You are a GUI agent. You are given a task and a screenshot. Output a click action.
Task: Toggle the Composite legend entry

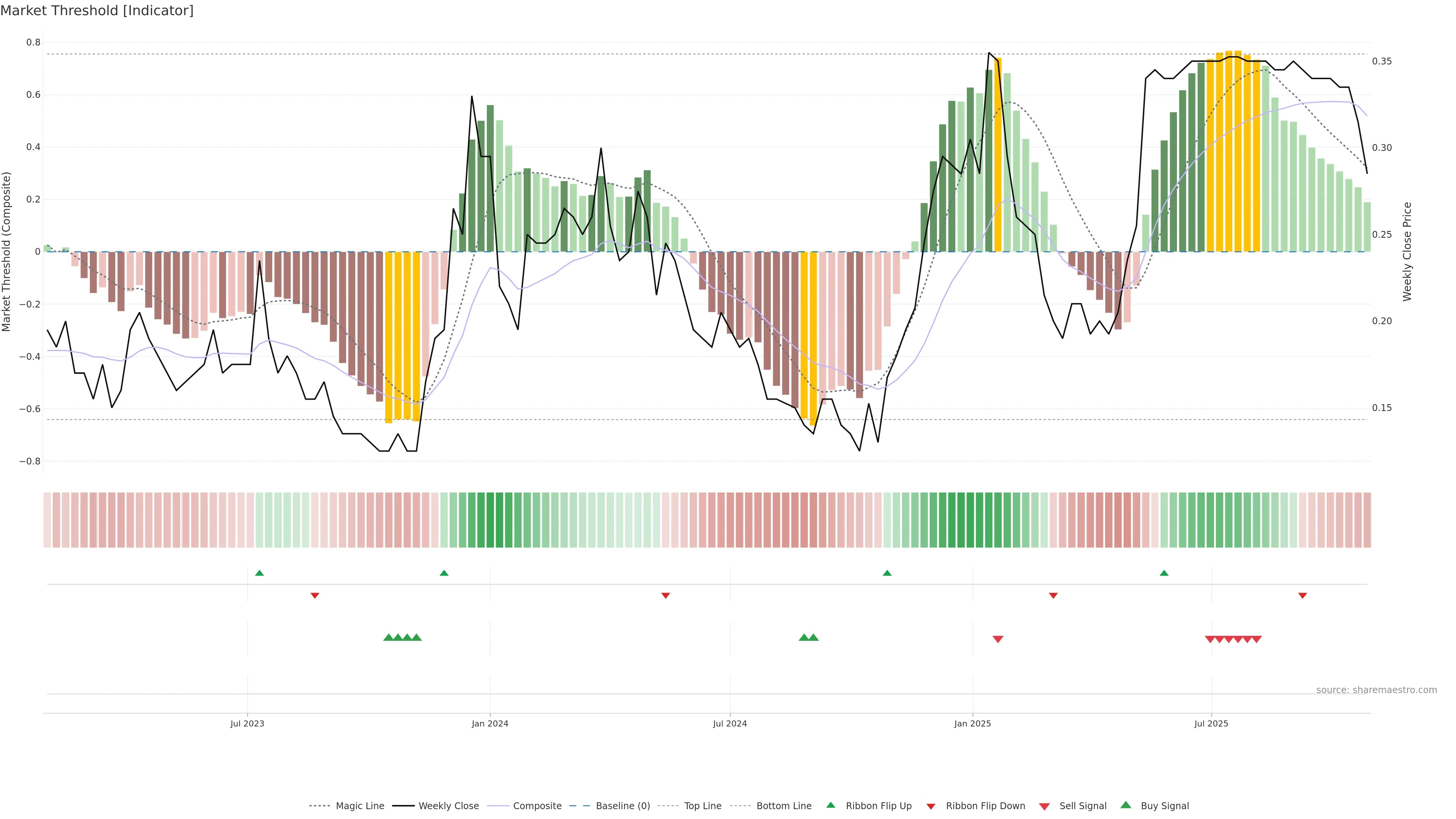[537, 806]
